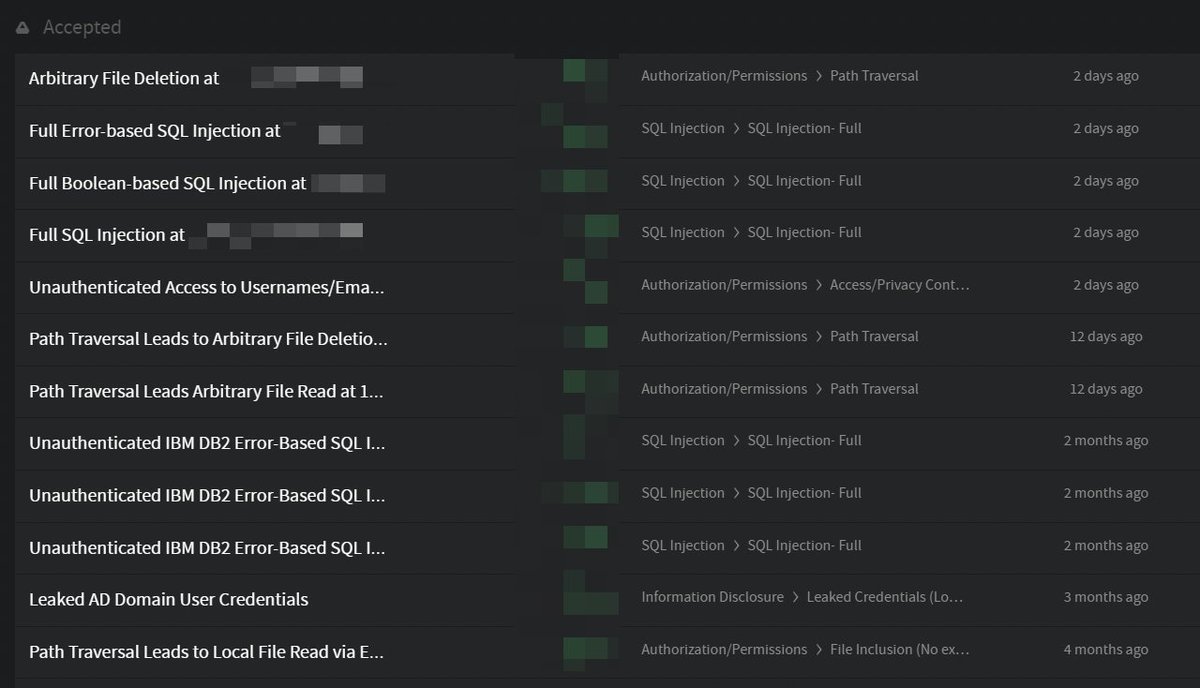The height and width of the screenshot is (688, 1200).
Task: Select Authorization/Permissions in Local File Read row
Action: pyautogui.click(x=724, y=649)
